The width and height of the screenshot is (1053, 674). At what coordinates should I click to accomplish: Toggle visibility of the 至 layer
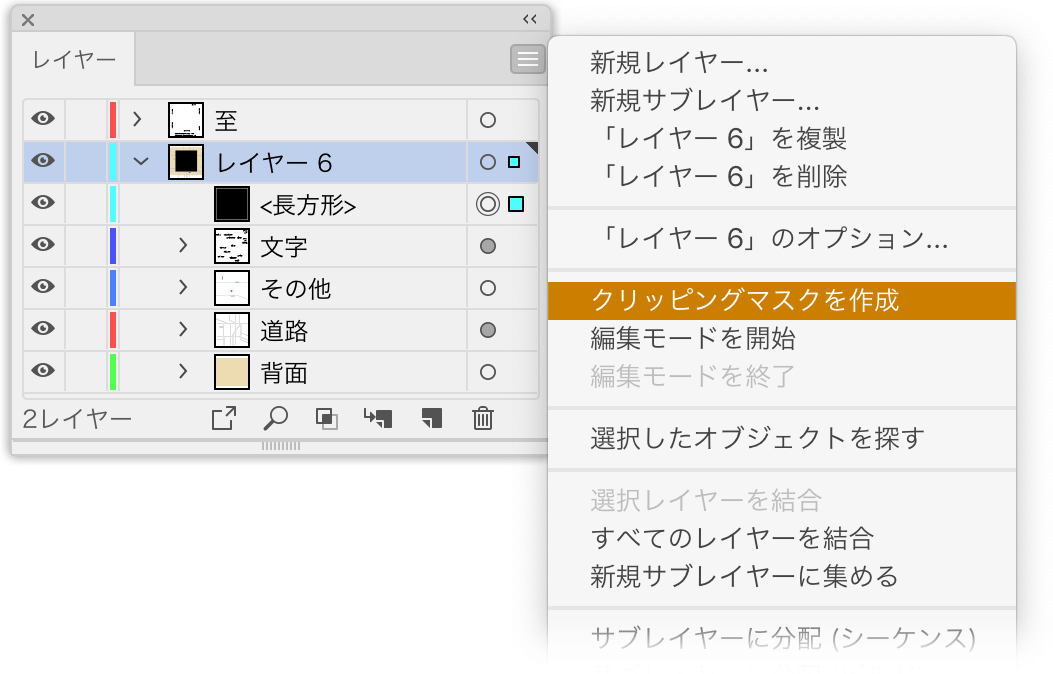pyautogui.click(x=43, y=119)
